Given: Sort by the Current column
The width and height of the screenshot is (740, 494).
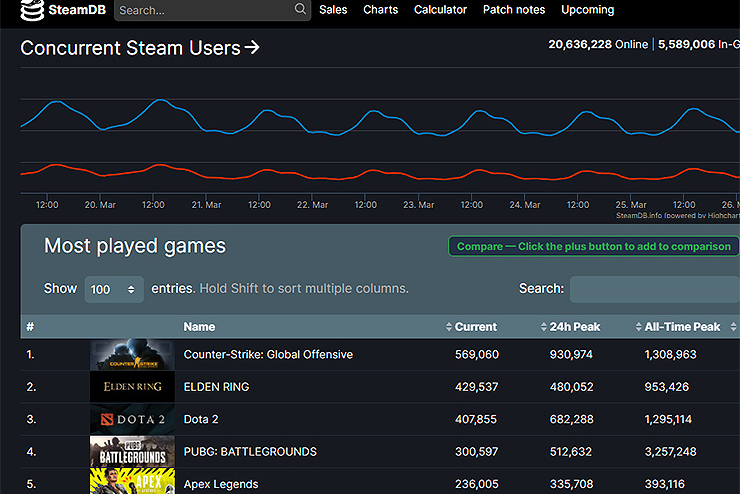Looking at the screenshot, I should point(476,327).
